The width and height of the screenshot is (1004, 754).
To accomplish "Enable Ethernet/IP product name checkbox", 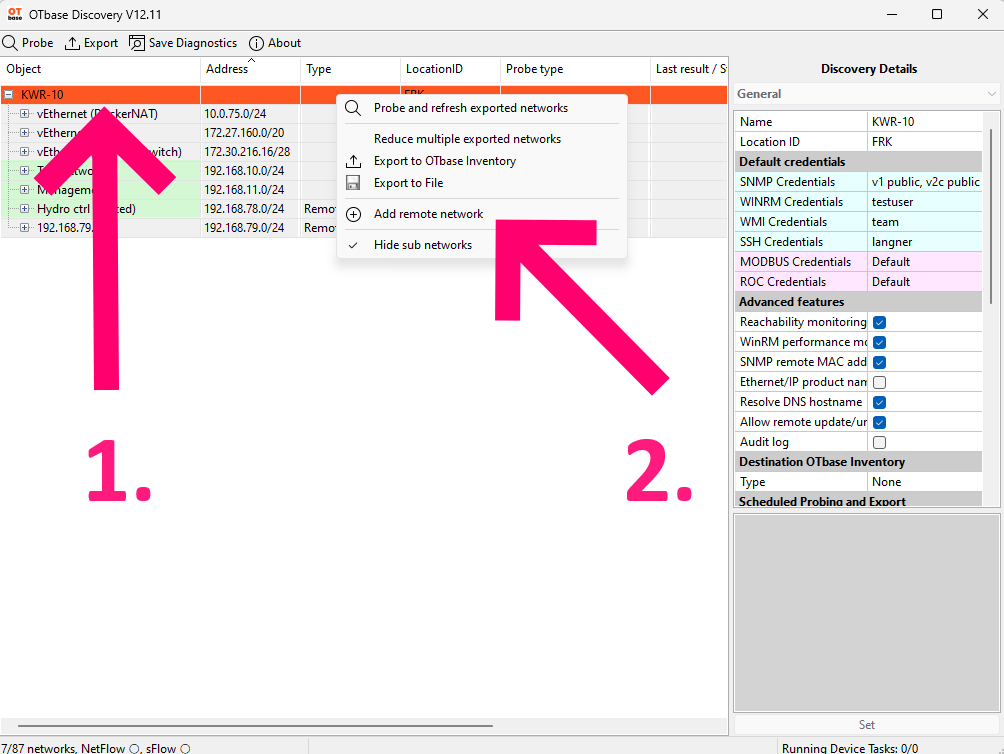I will pos(880,382).
